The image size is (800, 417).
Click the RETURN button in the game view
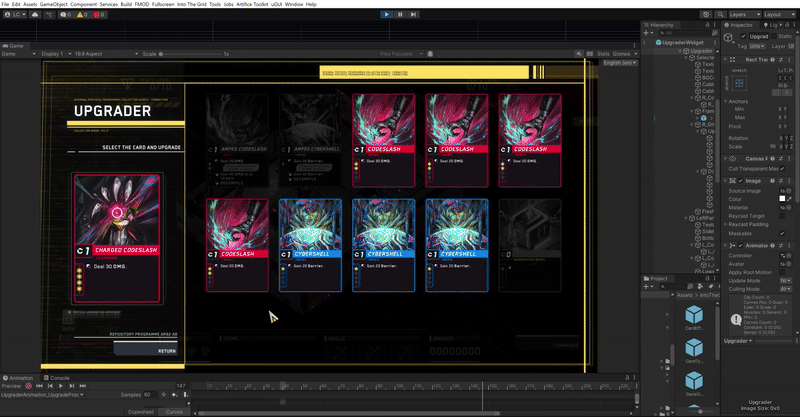point(168,351)
